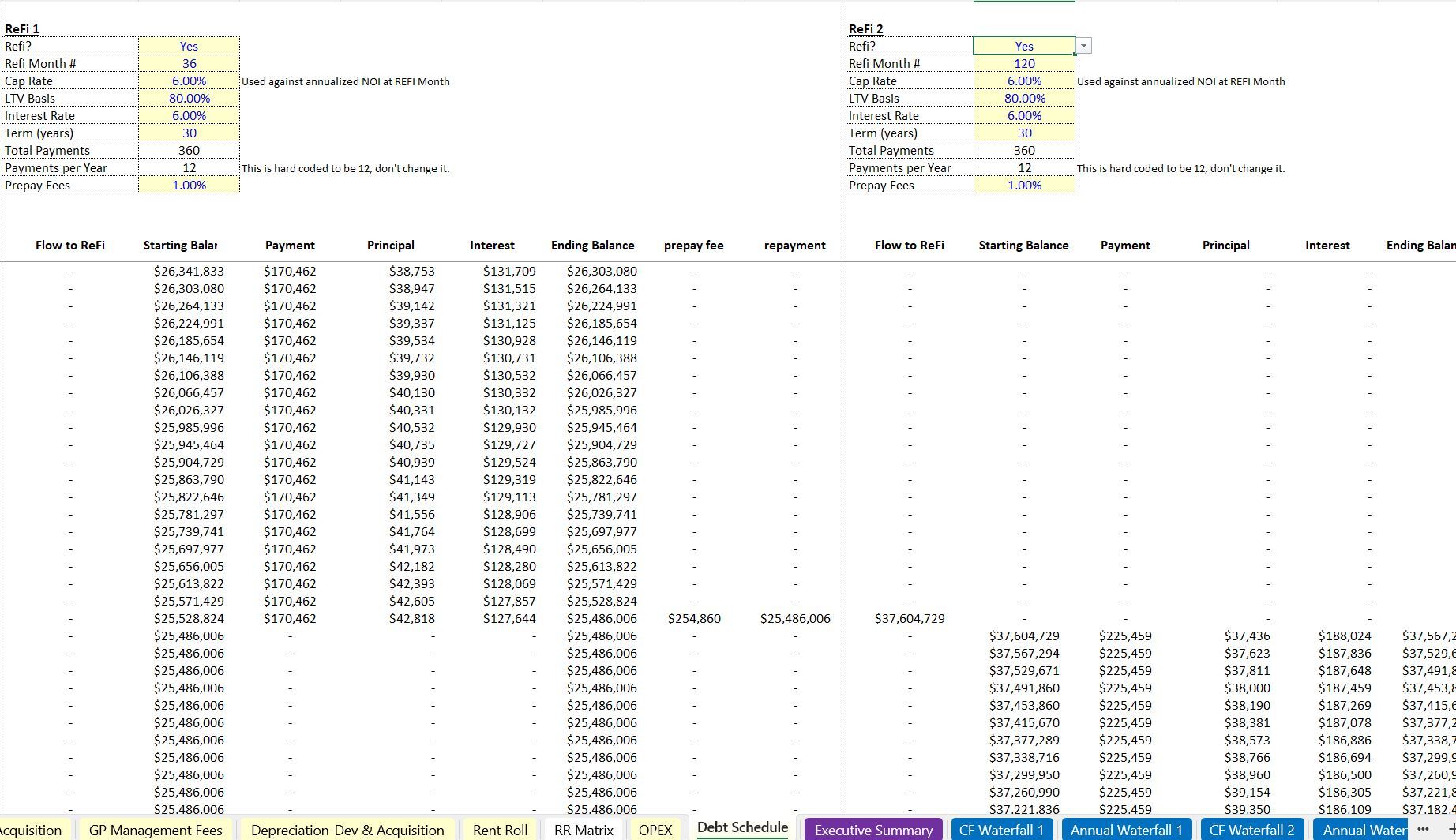1456x840 pixels.
Task: Open the Depreciation-Dev & Acquisition sheet tab
Action: (347, 830)
